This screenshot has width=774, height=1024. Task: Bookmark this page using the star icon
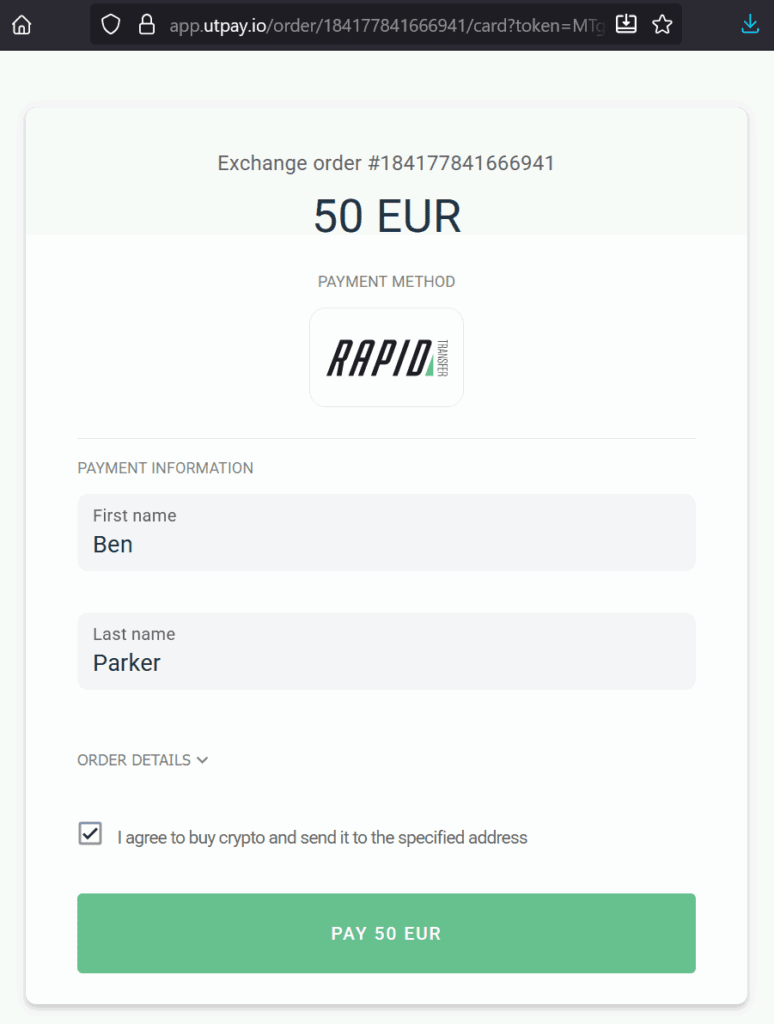pos(660,24)
